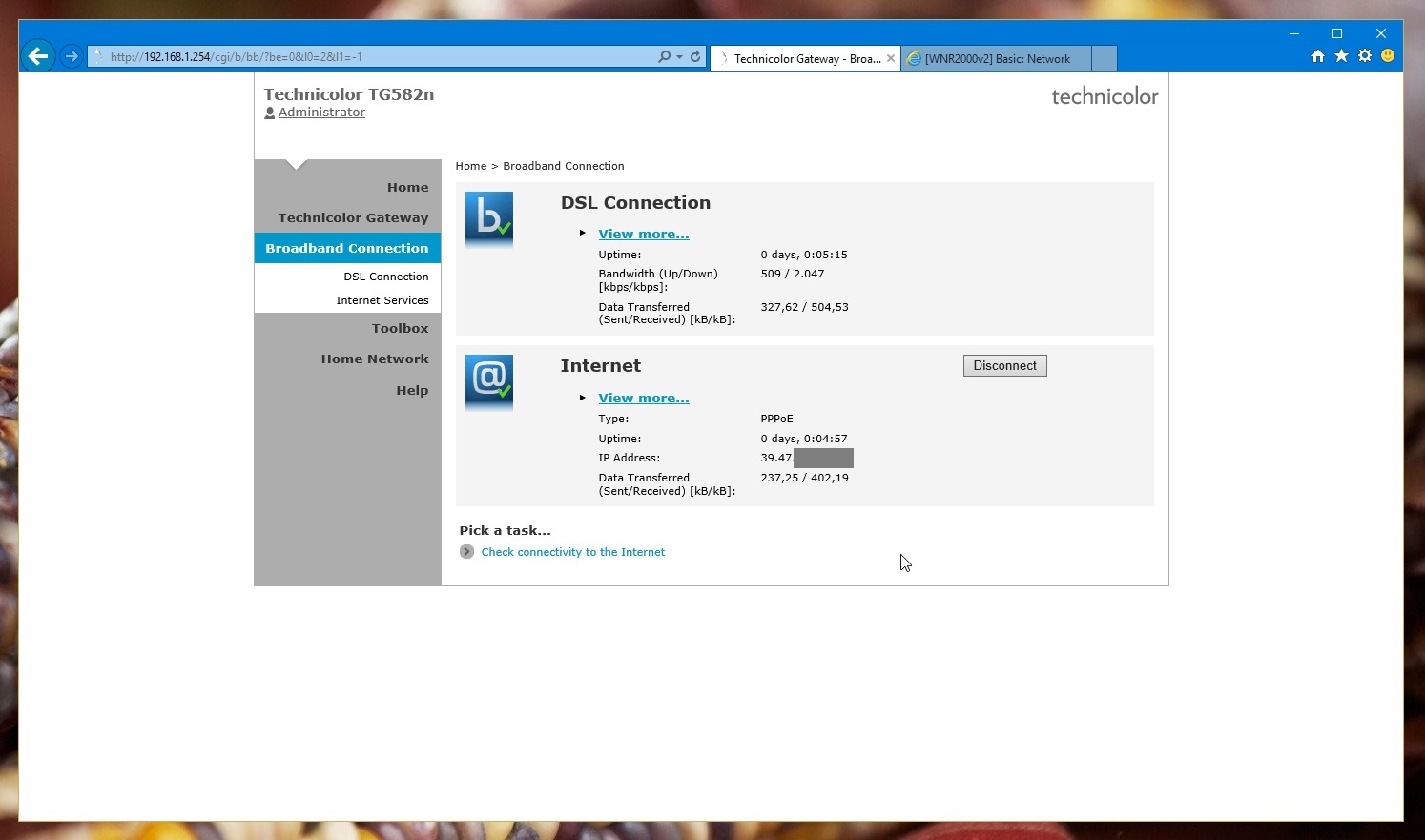The width and height of the screenshot is (1425, 840).
Task: Open browser settings gear icon
Action: tap(1365, 56)
